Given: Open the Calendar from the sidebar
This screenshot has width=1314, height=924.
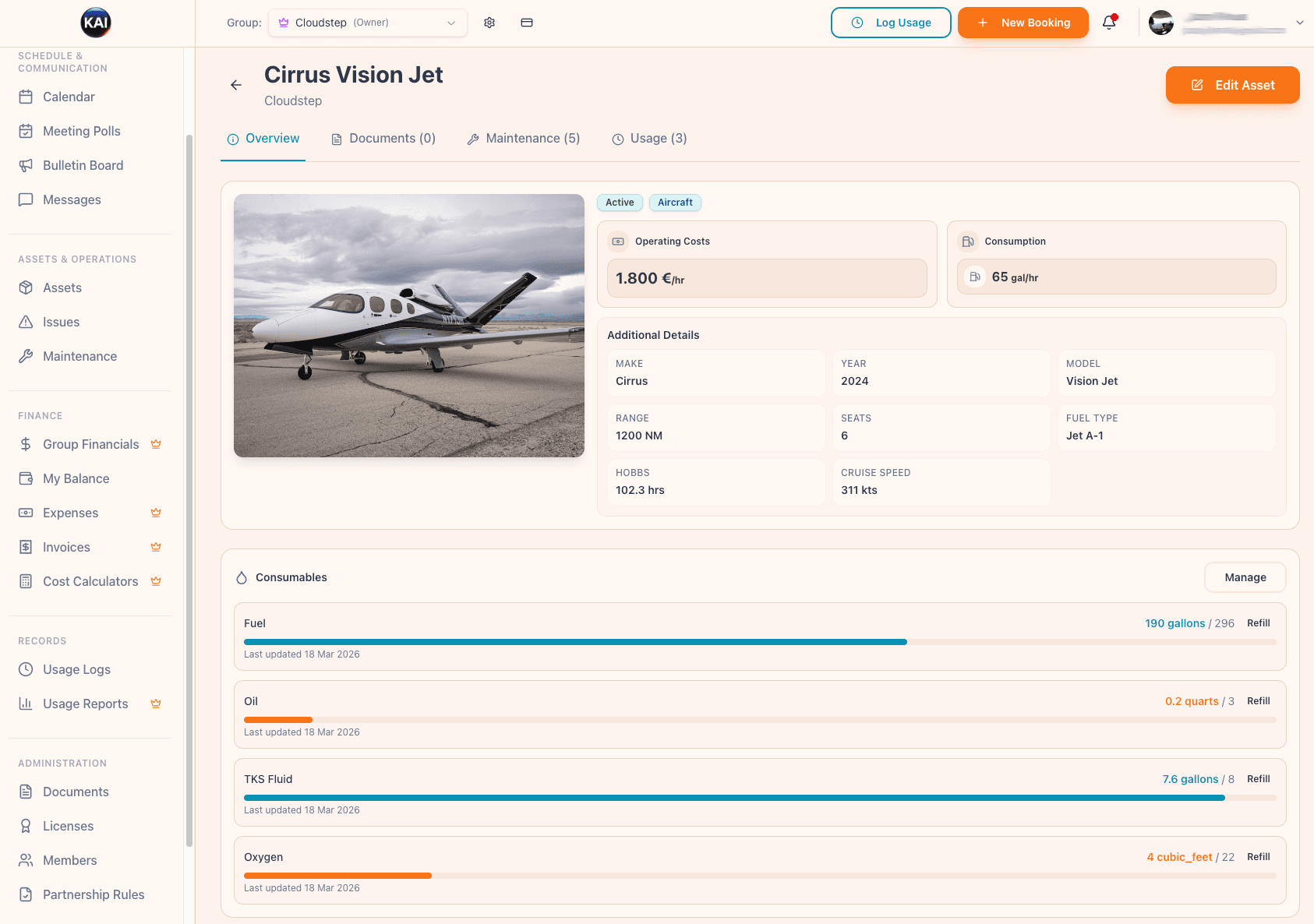Looking at the screenshot, I should [69, 97].
